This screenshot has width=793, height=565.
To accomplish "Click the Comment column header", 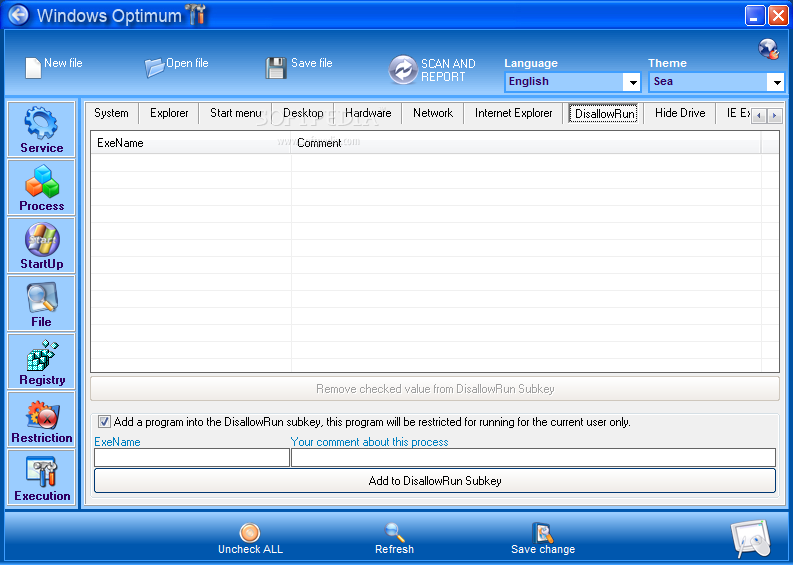I will point(526,143).
